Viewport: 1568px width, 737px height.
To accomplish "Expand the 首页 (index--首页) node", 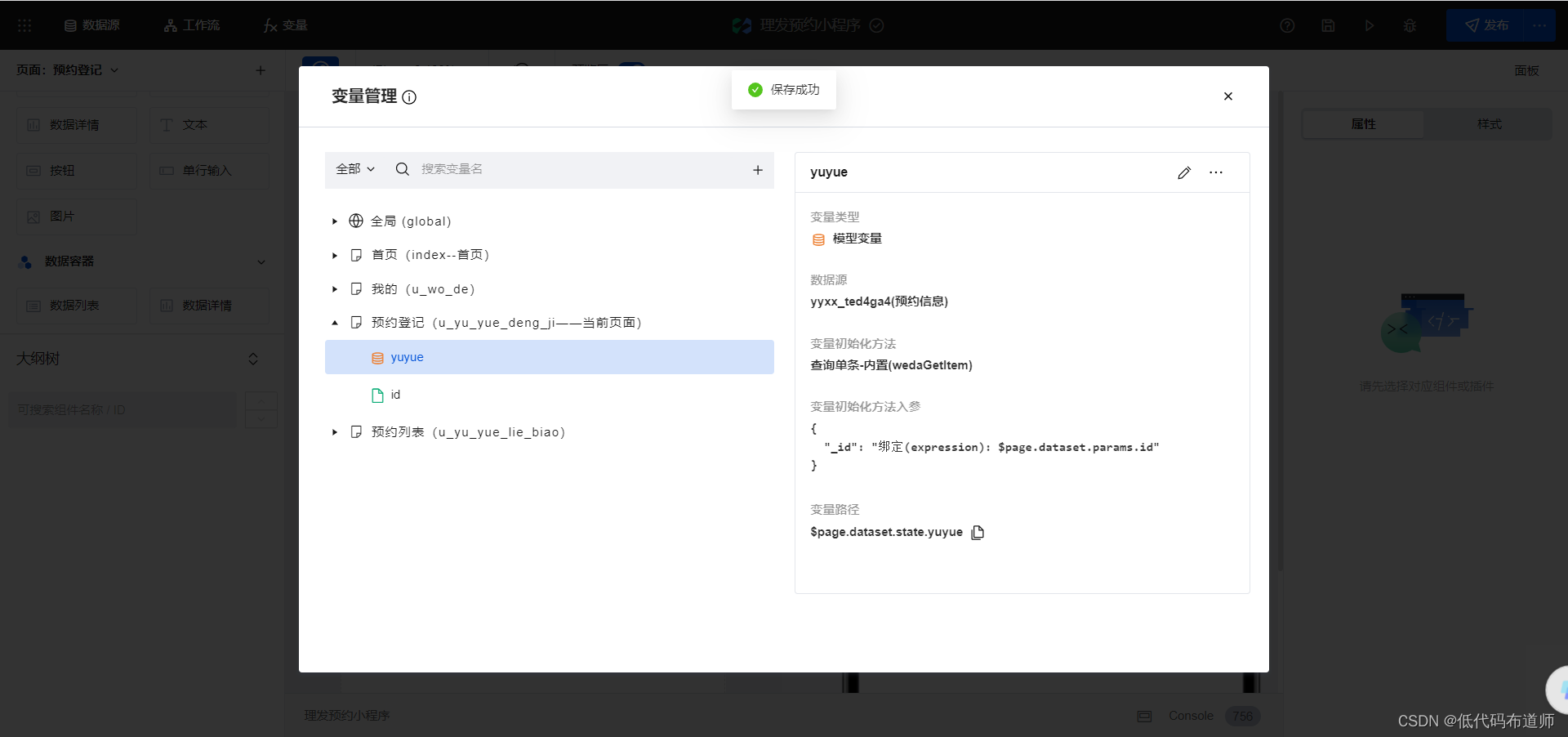I will pyautogui.click(x=335, y=256).
